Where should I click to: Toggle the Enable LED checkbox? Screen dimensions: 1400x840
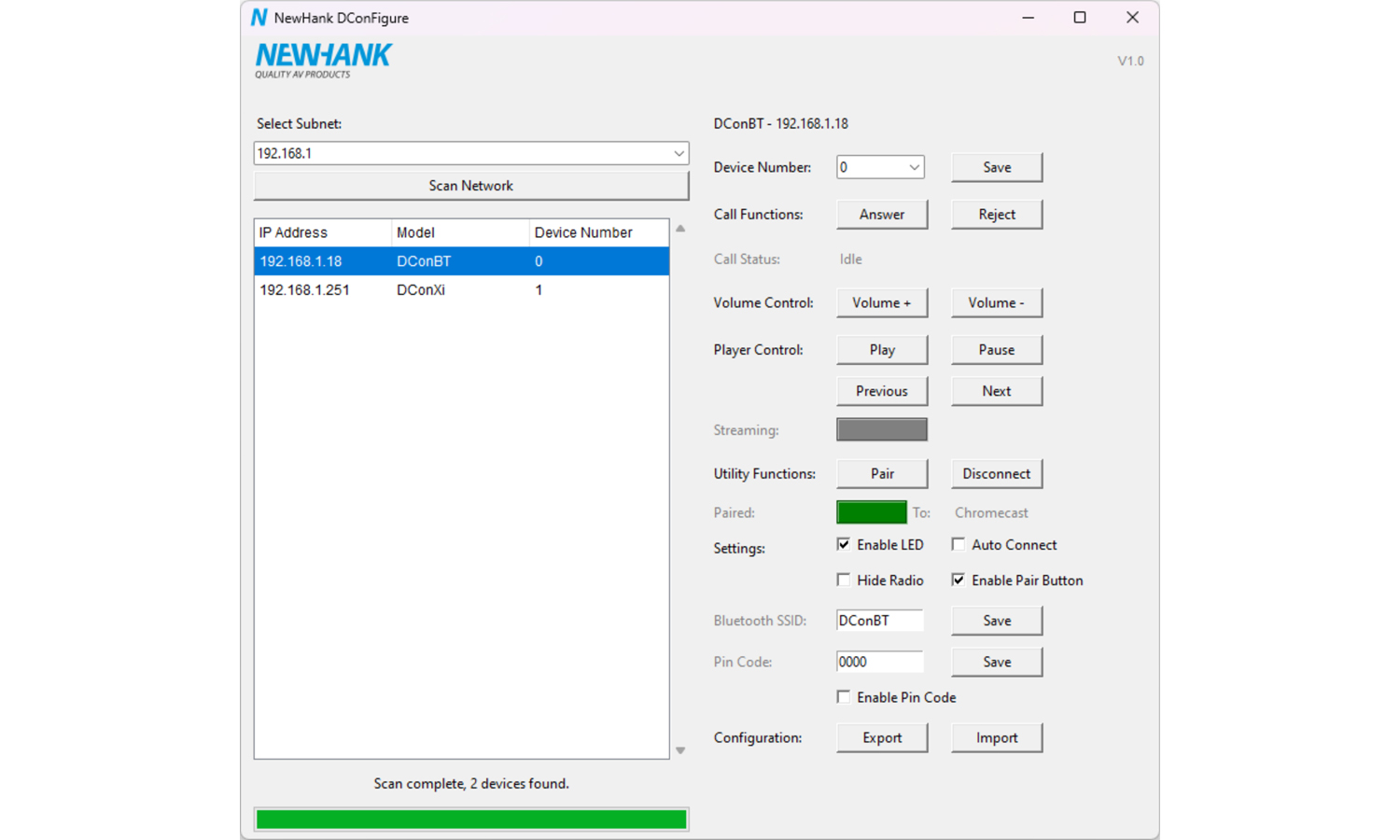[844, 545]
